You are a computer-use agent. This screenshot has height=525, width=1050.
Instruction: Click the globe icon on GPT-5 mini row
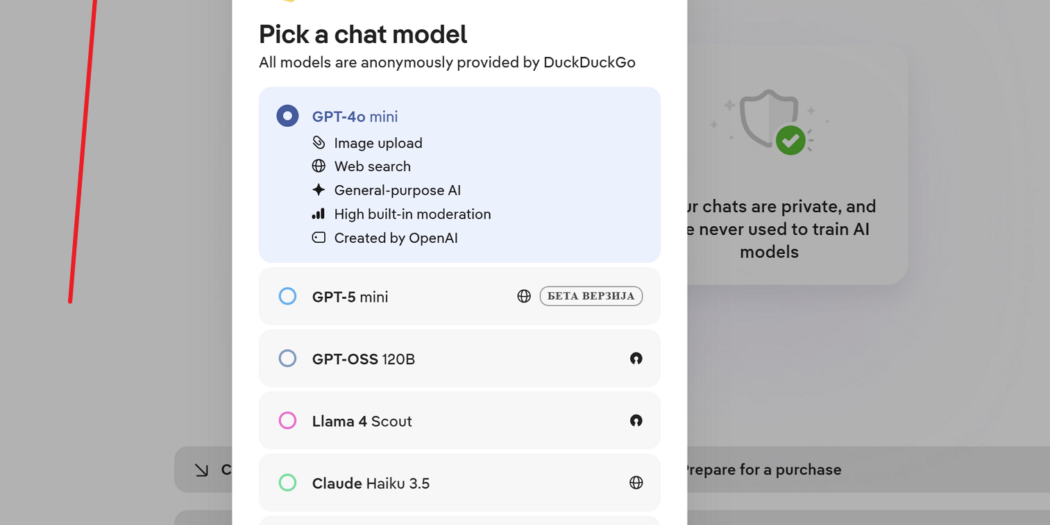click(524, 296)
